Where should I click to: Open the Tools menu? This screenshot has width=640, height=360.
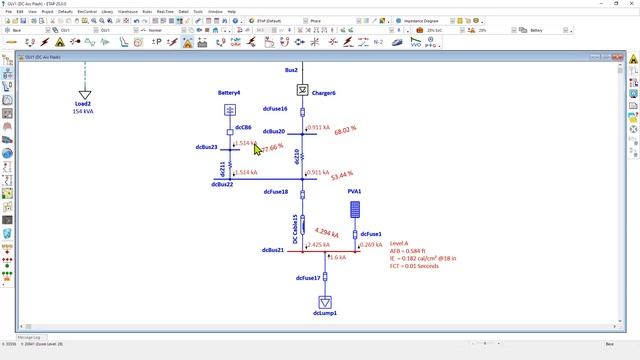[x=198, y=12]
